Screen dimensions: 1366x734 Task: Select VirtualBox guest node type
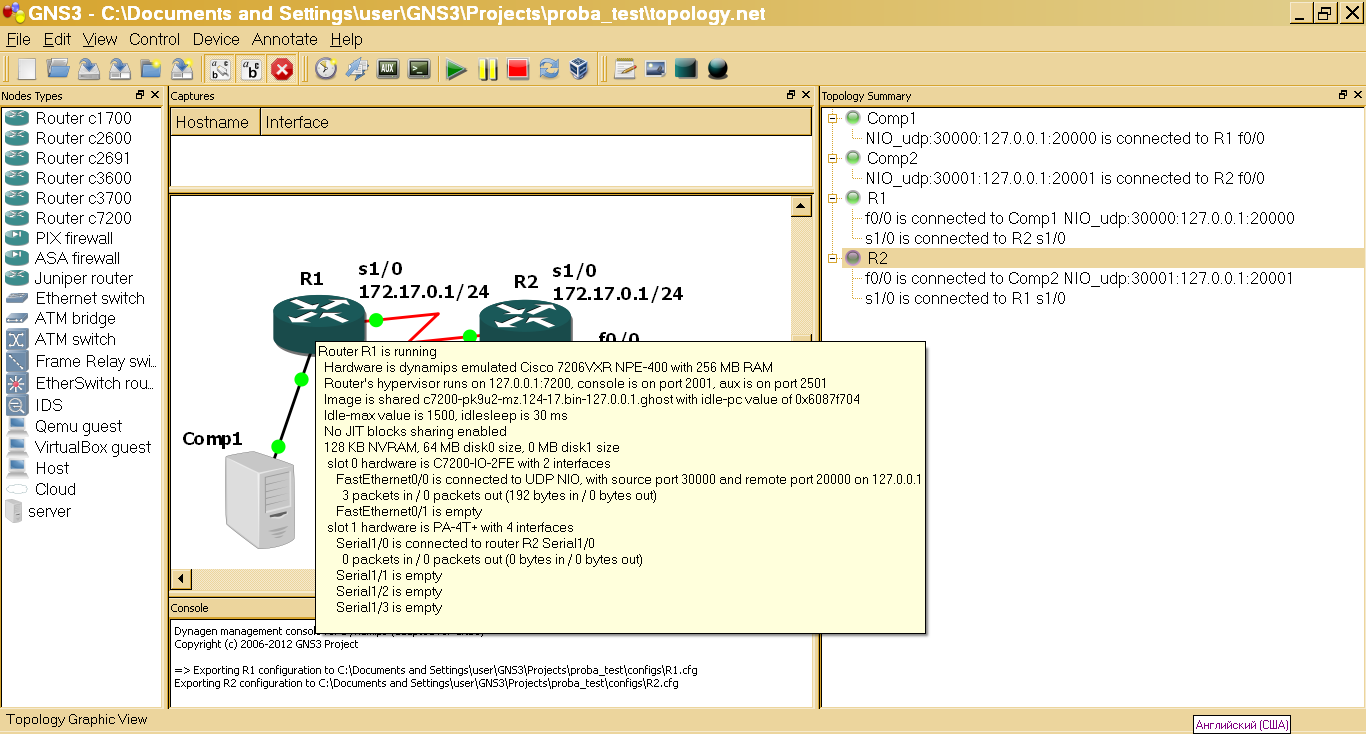pyautogui.click(x=81, y=447)
